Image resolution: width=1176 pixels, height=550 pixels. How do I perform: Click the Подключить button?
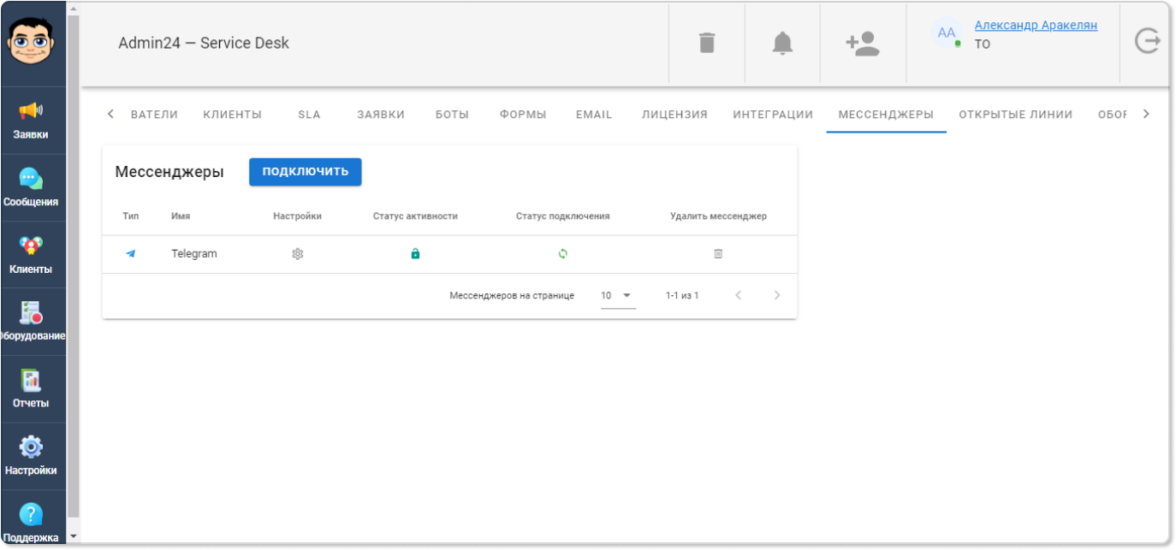click(x=305, y=171)
